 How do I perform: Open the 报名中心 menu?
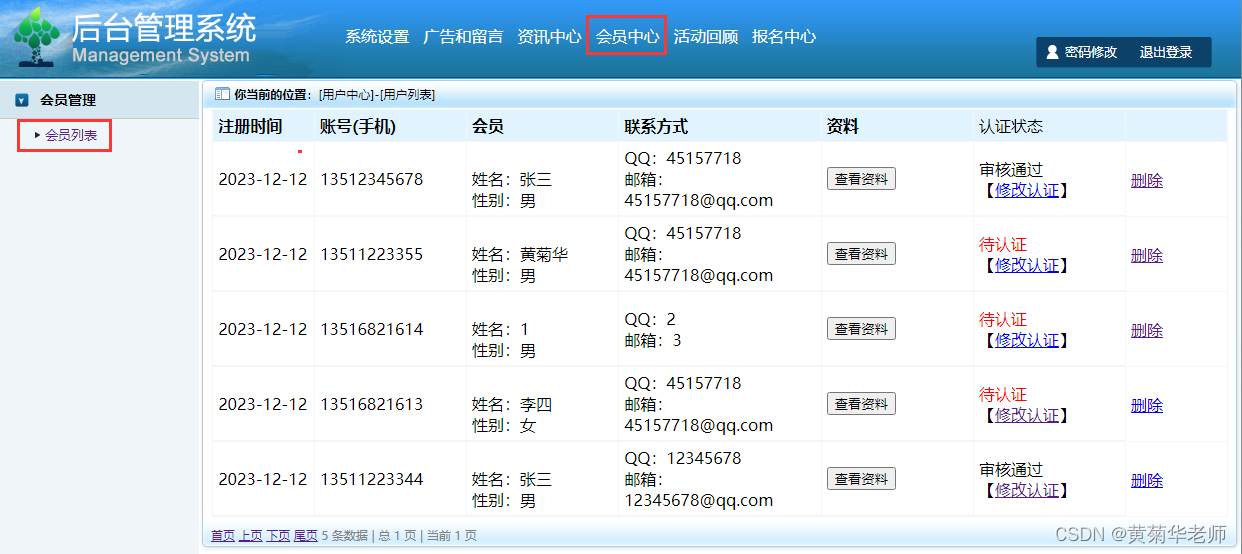(784, 37)
